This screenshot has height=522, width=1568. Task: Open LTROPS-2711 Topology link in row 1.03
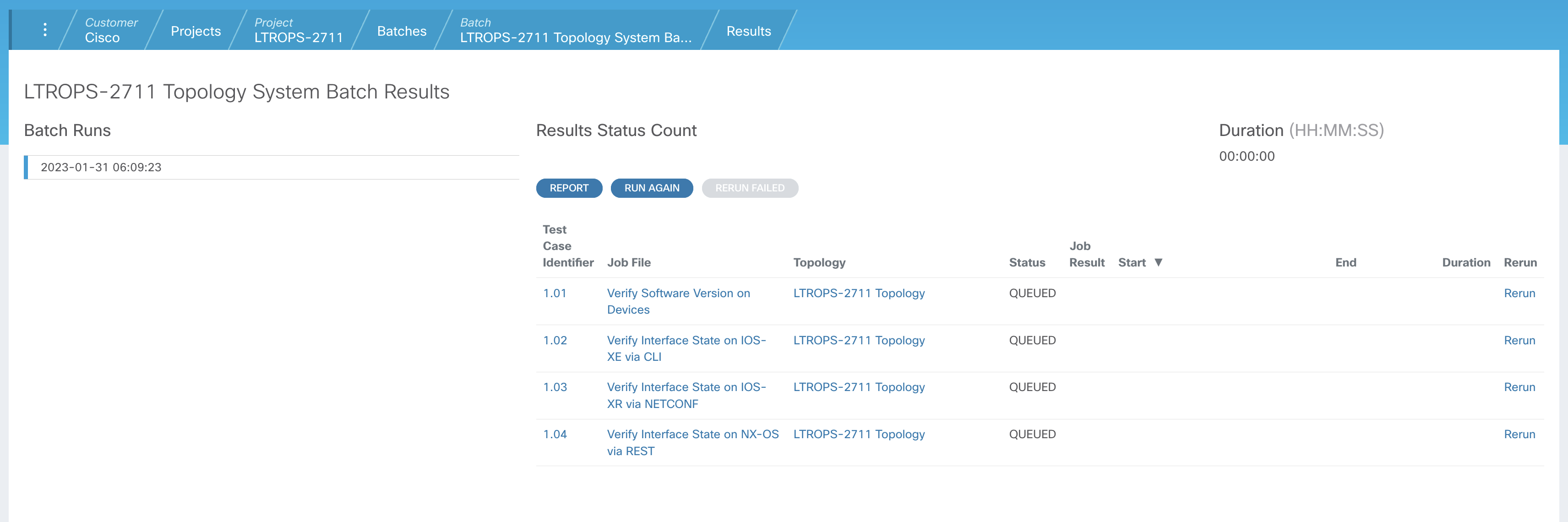click(x=858, y=387)
